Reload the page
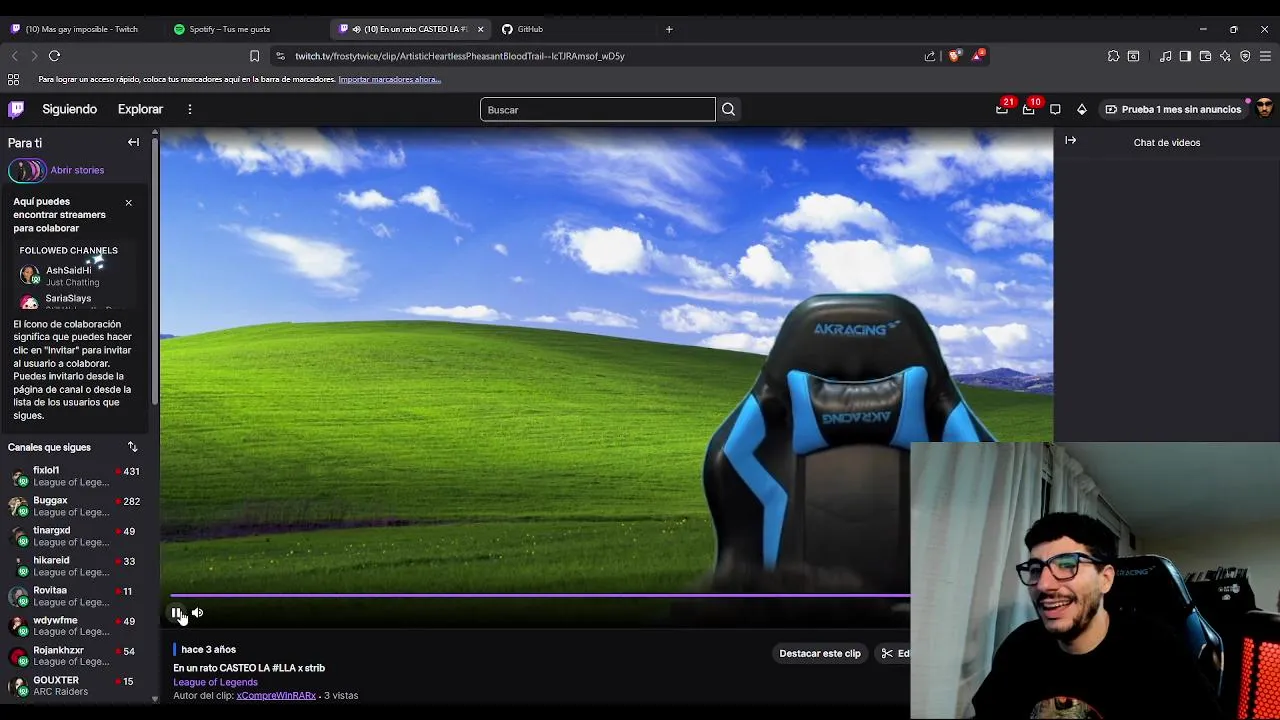 pyautogui.click(x=55, y=56)
